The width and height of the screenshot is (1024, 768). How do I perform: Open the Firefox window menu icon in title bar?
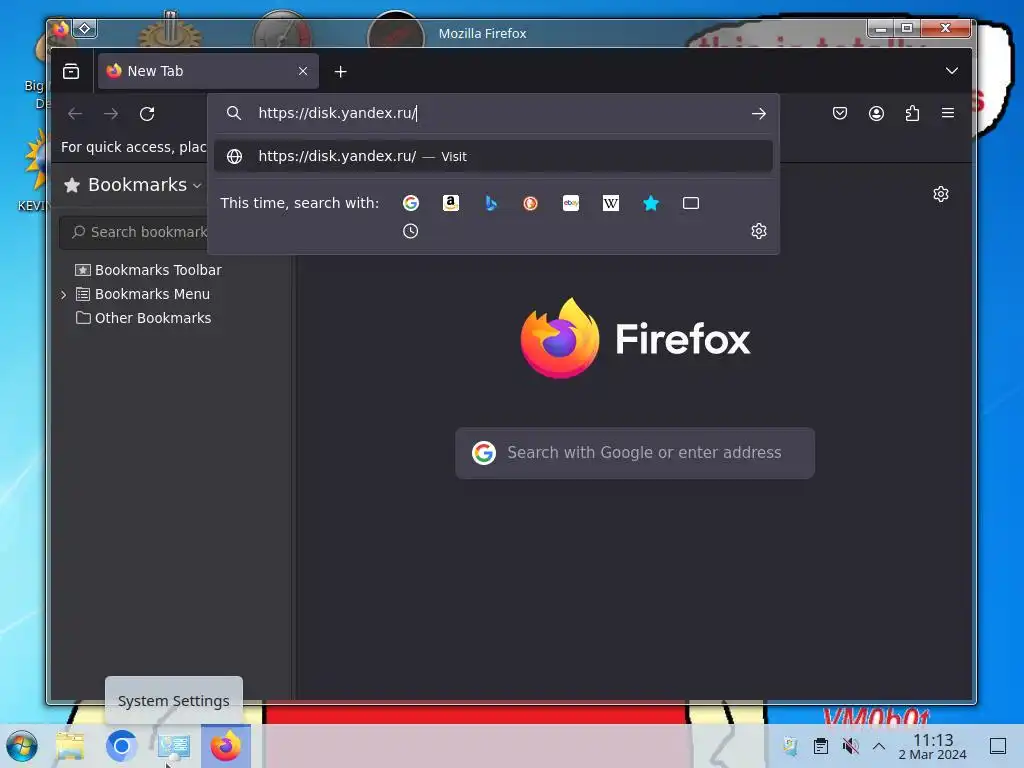click(61, 29)
